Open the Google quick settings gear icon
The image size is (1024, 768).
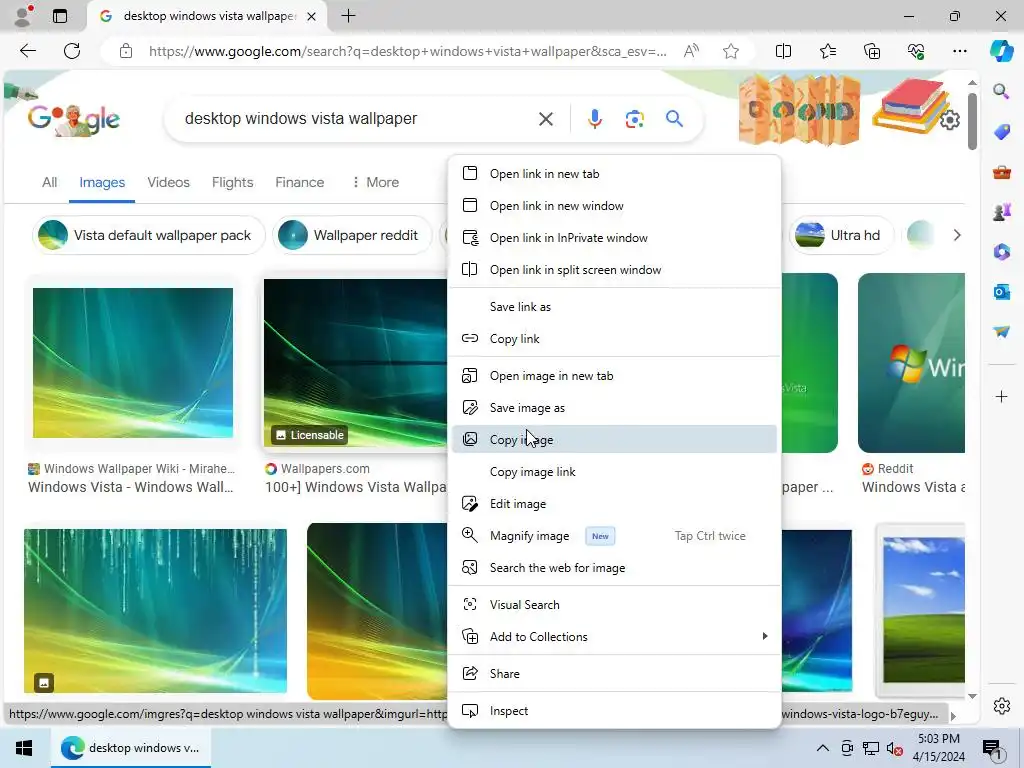click(950, 120)
